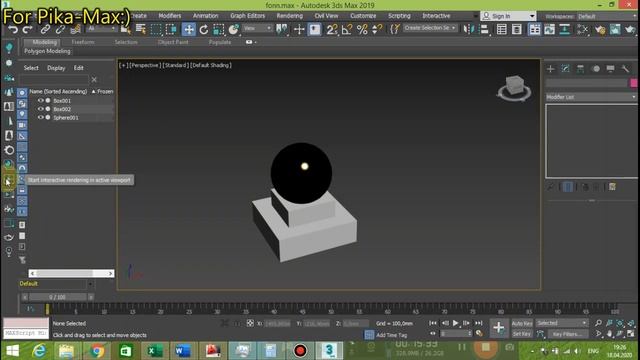
Task: Open the Selected key mode dropdown
Action: (562, 323)
